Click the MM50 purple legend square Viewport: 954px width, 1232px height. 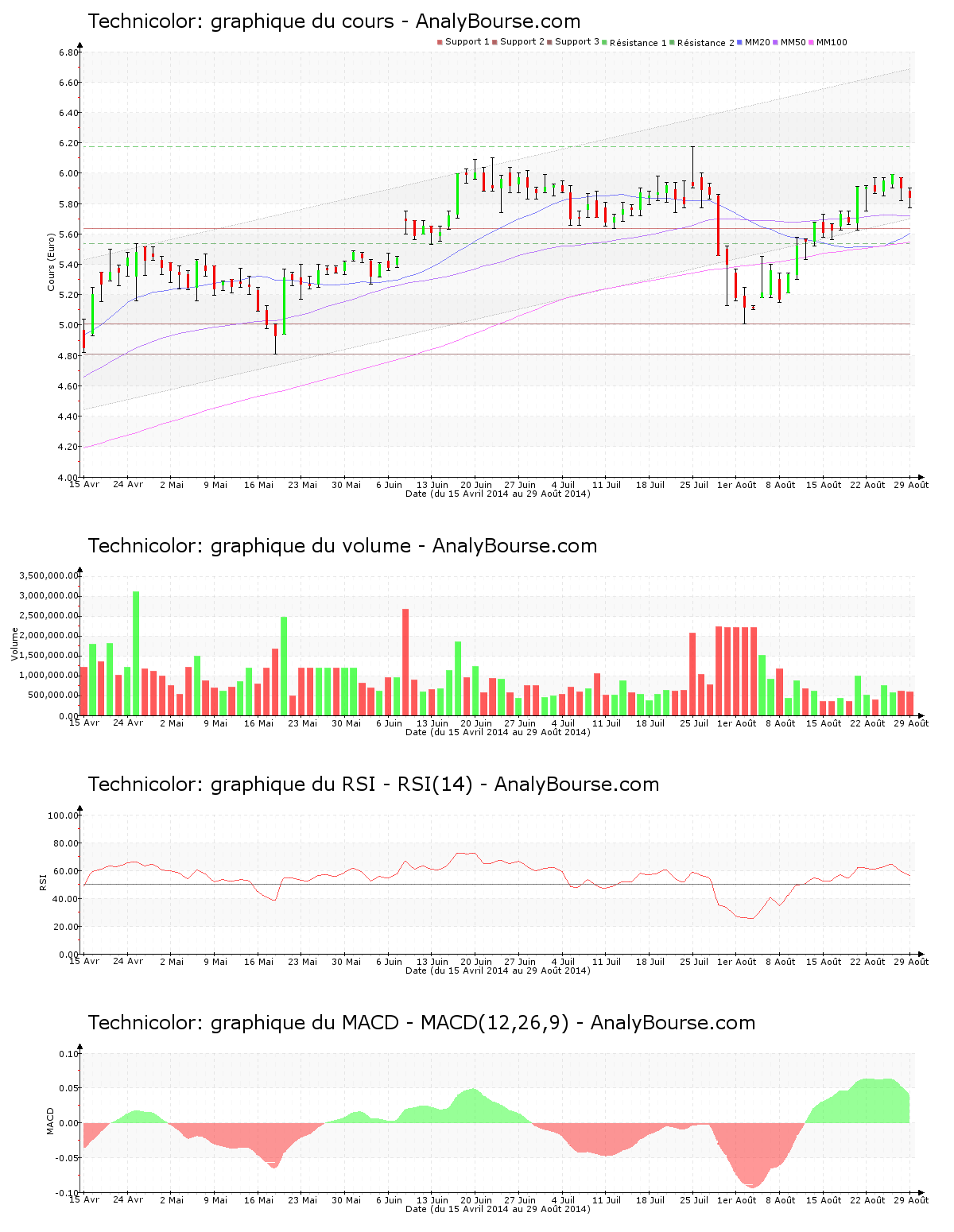[776, 42]
